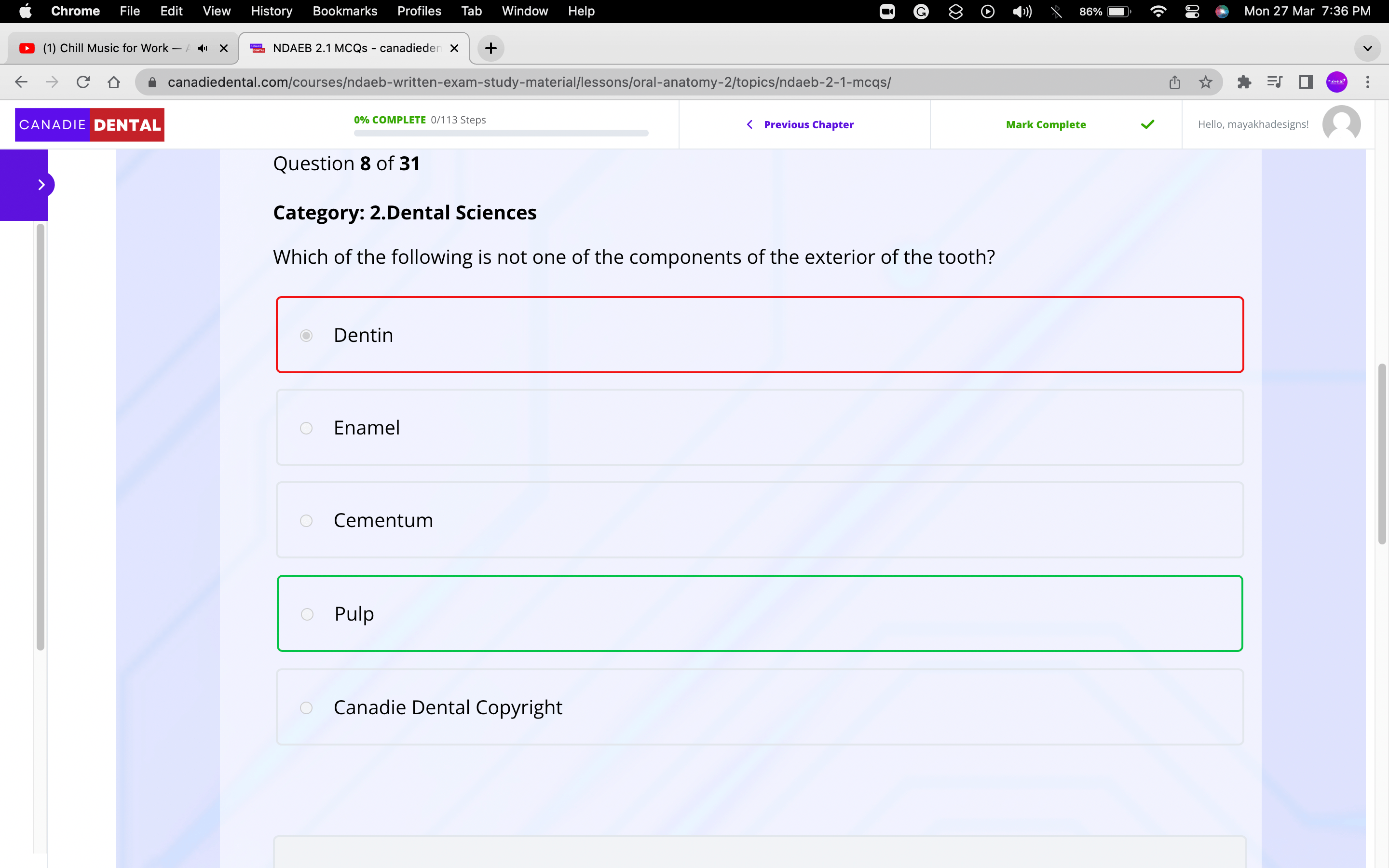Click the Canadie Dental logo
The image size is (1389, 868).
90,124
